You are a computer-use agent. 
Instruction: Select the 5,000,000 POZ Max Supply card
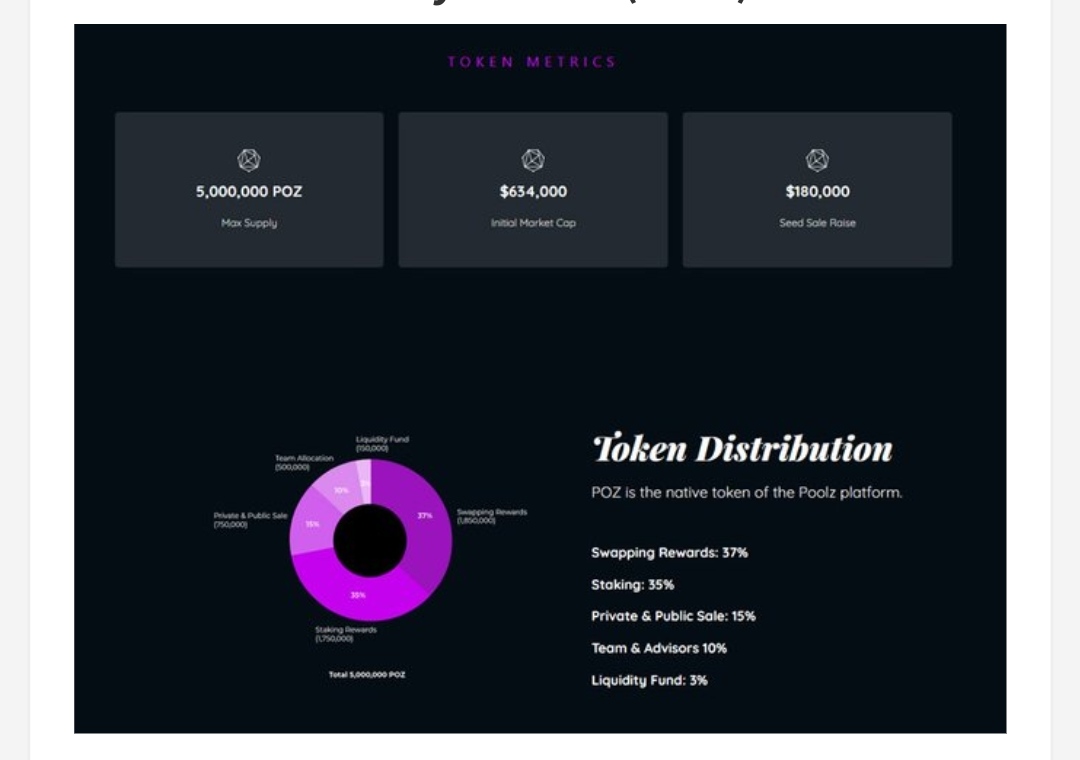click(249, 189)
